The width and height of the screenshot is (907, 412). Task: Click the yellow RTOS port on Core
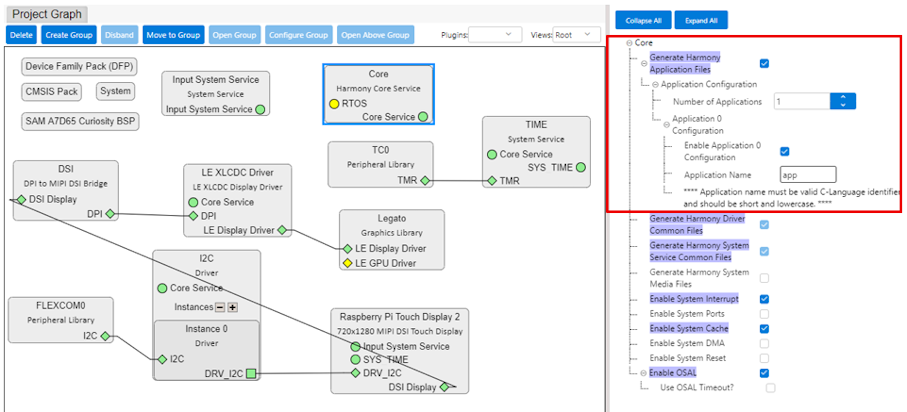334,103
